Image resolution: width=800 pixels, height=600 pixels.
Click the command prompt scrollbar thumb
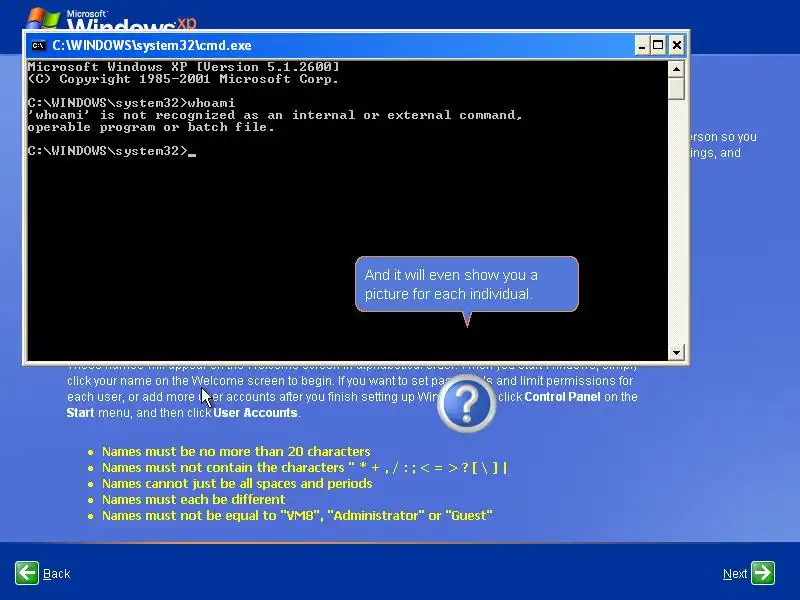[676, 88]
